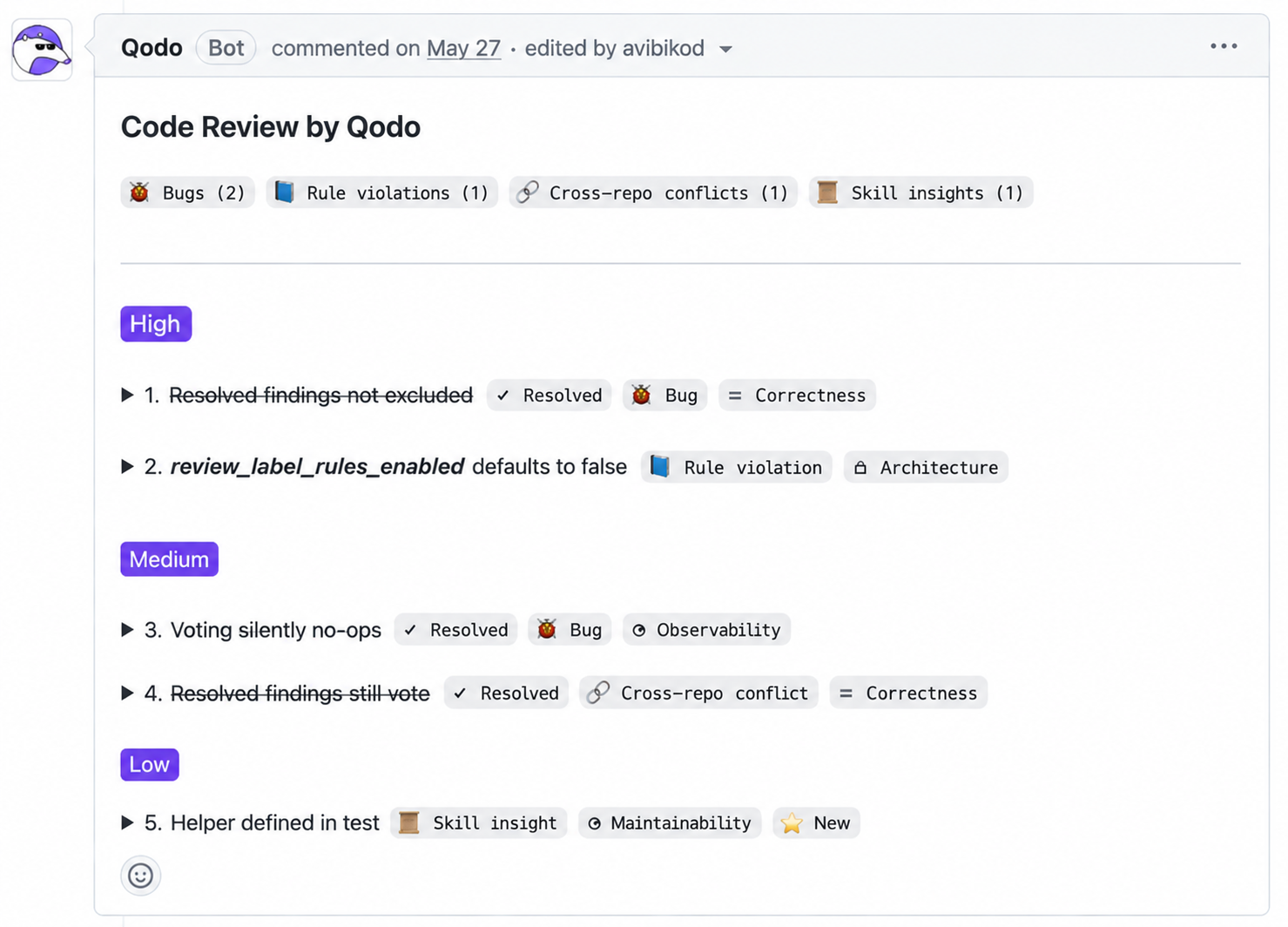Click the lock icon in the Architecture tag
This screenshot has height=927, width=1288.
(x=860, y=468)
